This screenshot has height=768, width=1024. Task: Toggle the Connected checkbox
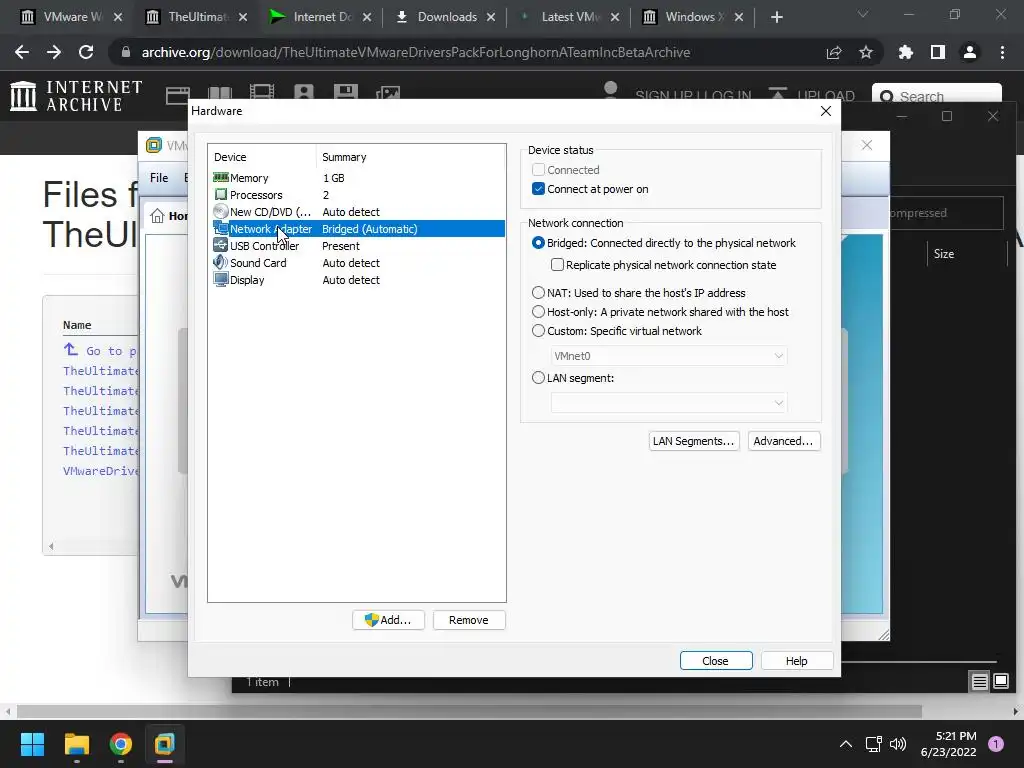pyautogui.click(x=538, y=170)
